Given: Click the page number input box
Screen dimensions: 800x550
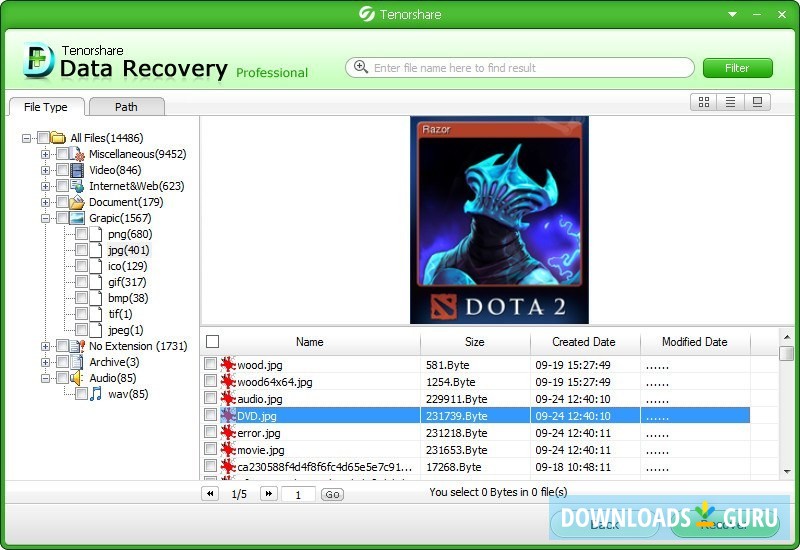Looking at the screenshot, I should point(298,494).
